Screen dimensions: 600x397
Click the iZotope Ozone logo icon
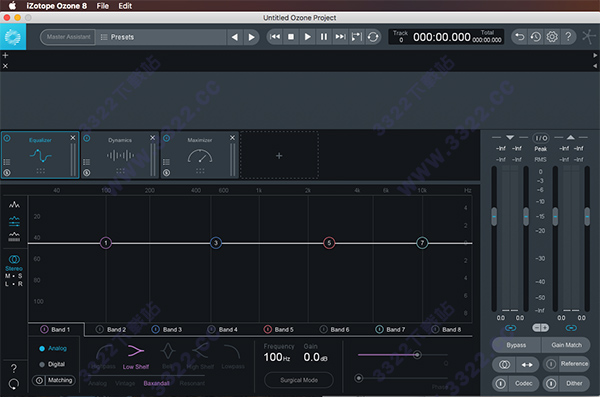pyautogui.click(x=13, y=37)
